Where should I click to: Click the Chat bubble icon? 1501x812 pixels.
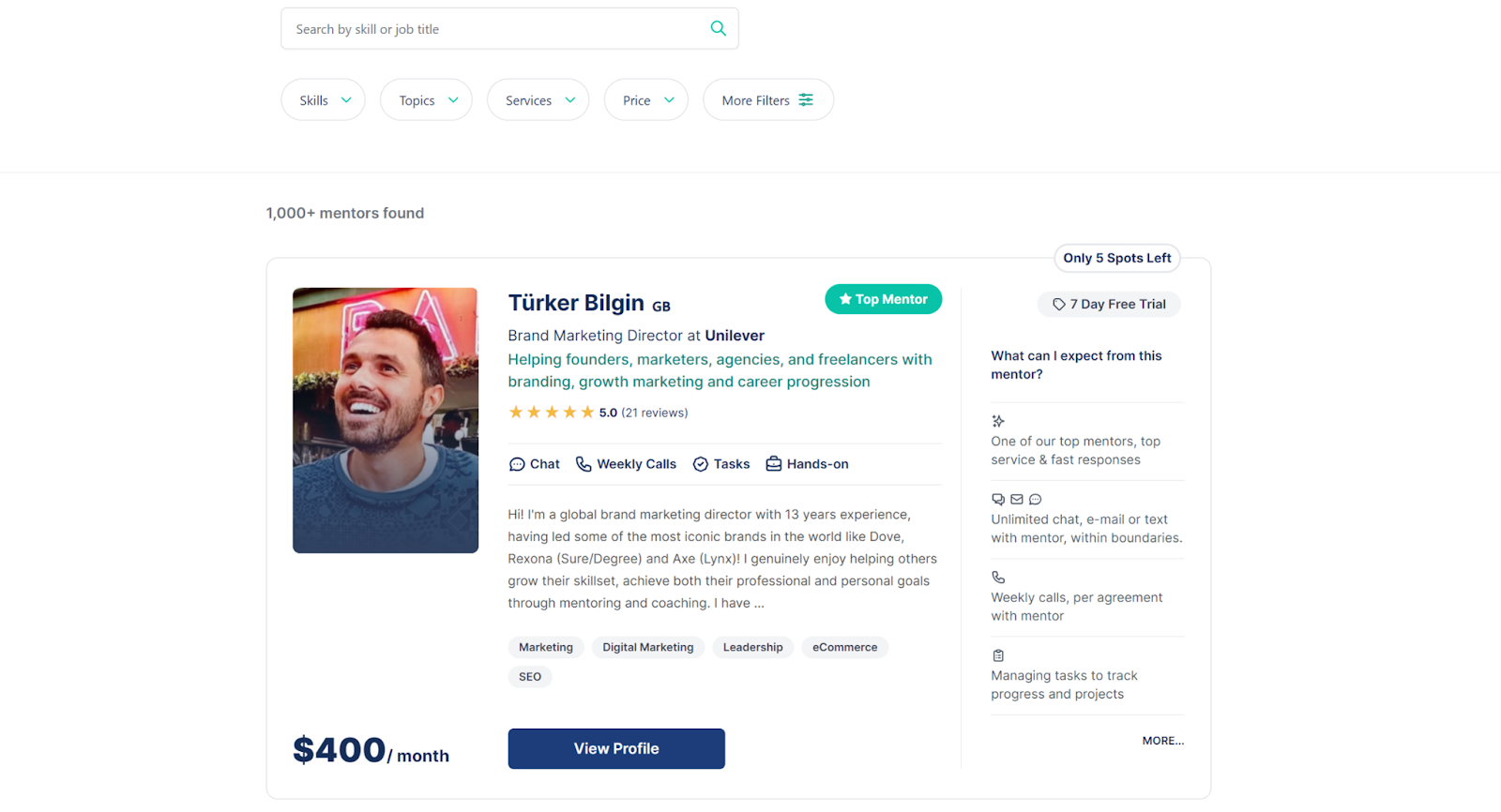[x=517, y=464]
